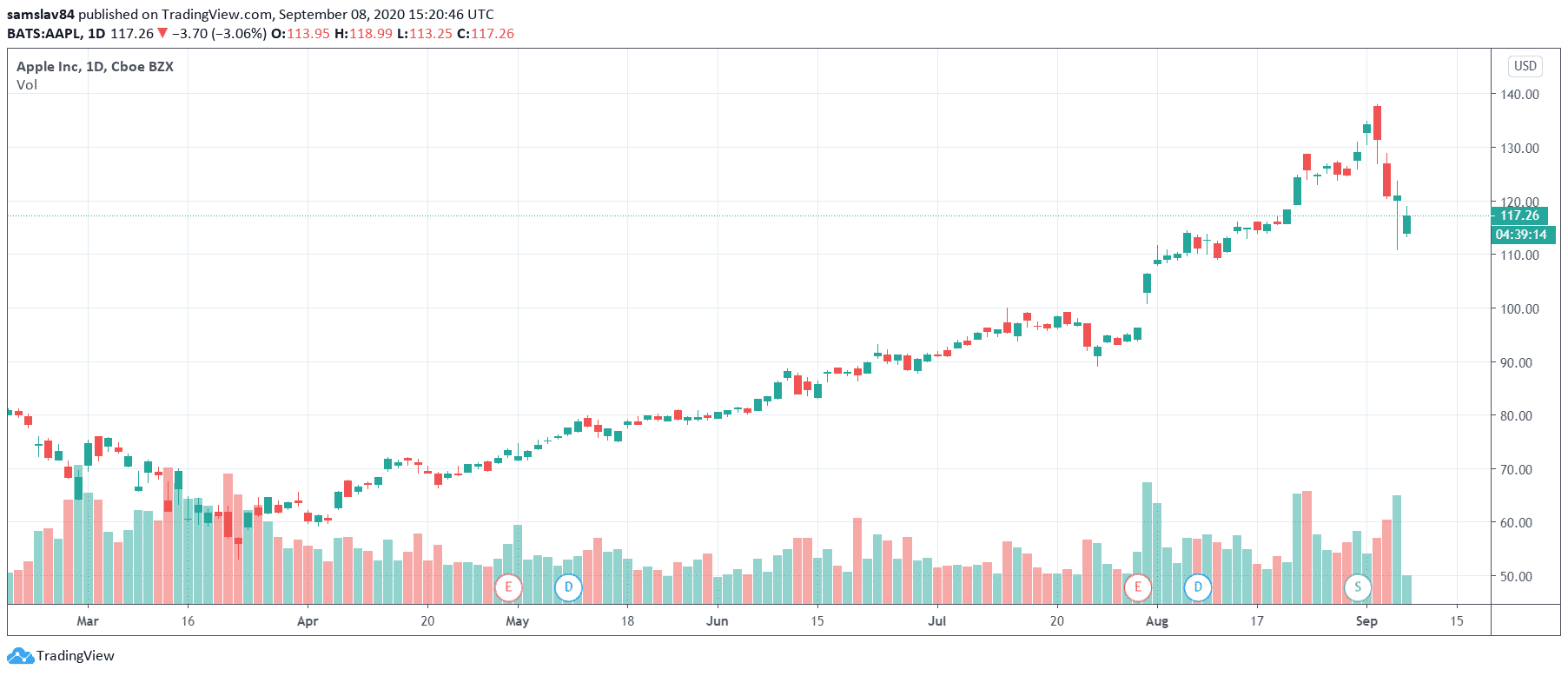This screenshot has height=676, width=1568.
Task: Select the Vol indicator label
Action: coord(27,85)
